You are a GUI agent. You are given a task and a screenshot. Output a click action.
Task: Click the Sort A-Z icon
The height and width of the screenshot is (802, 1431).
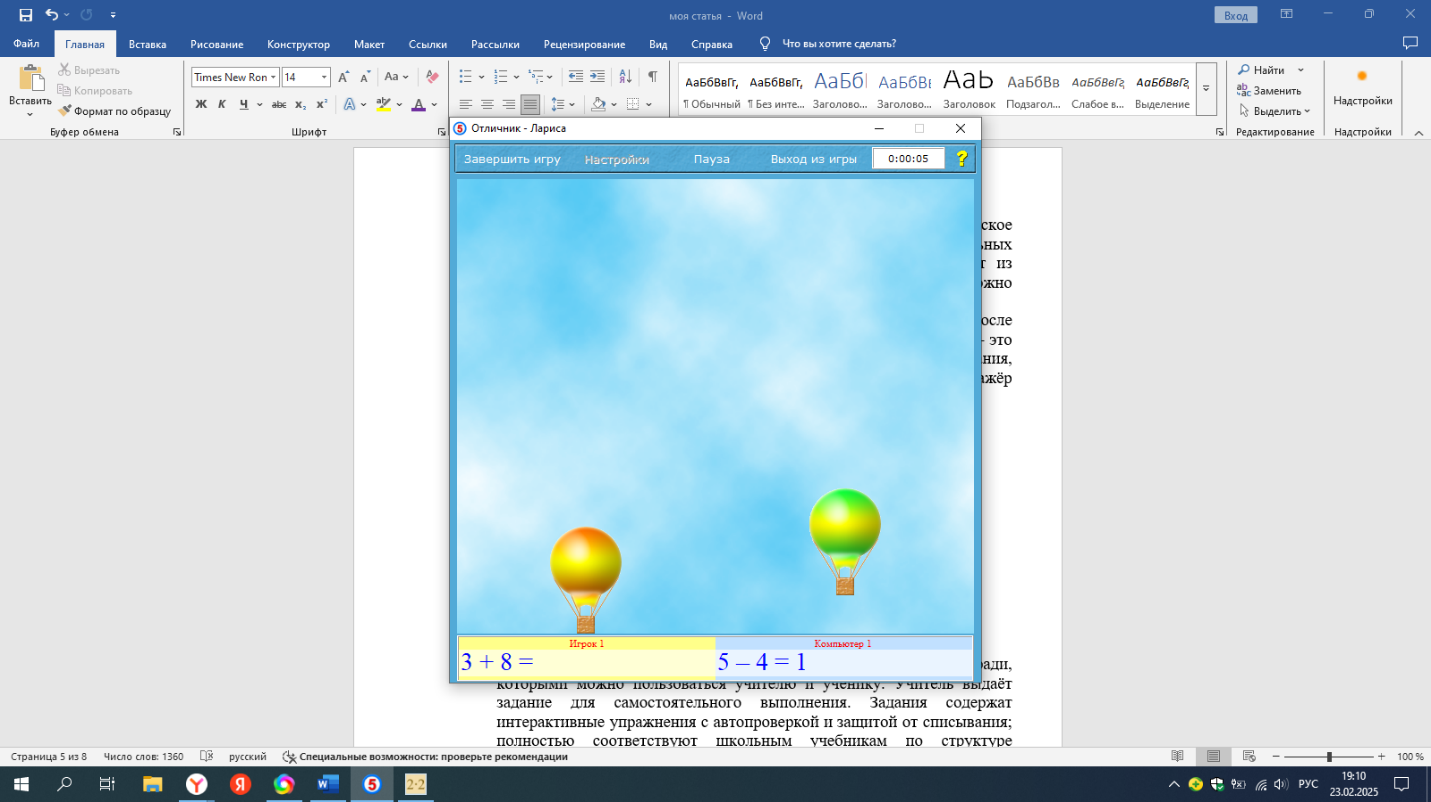[626, 77]
